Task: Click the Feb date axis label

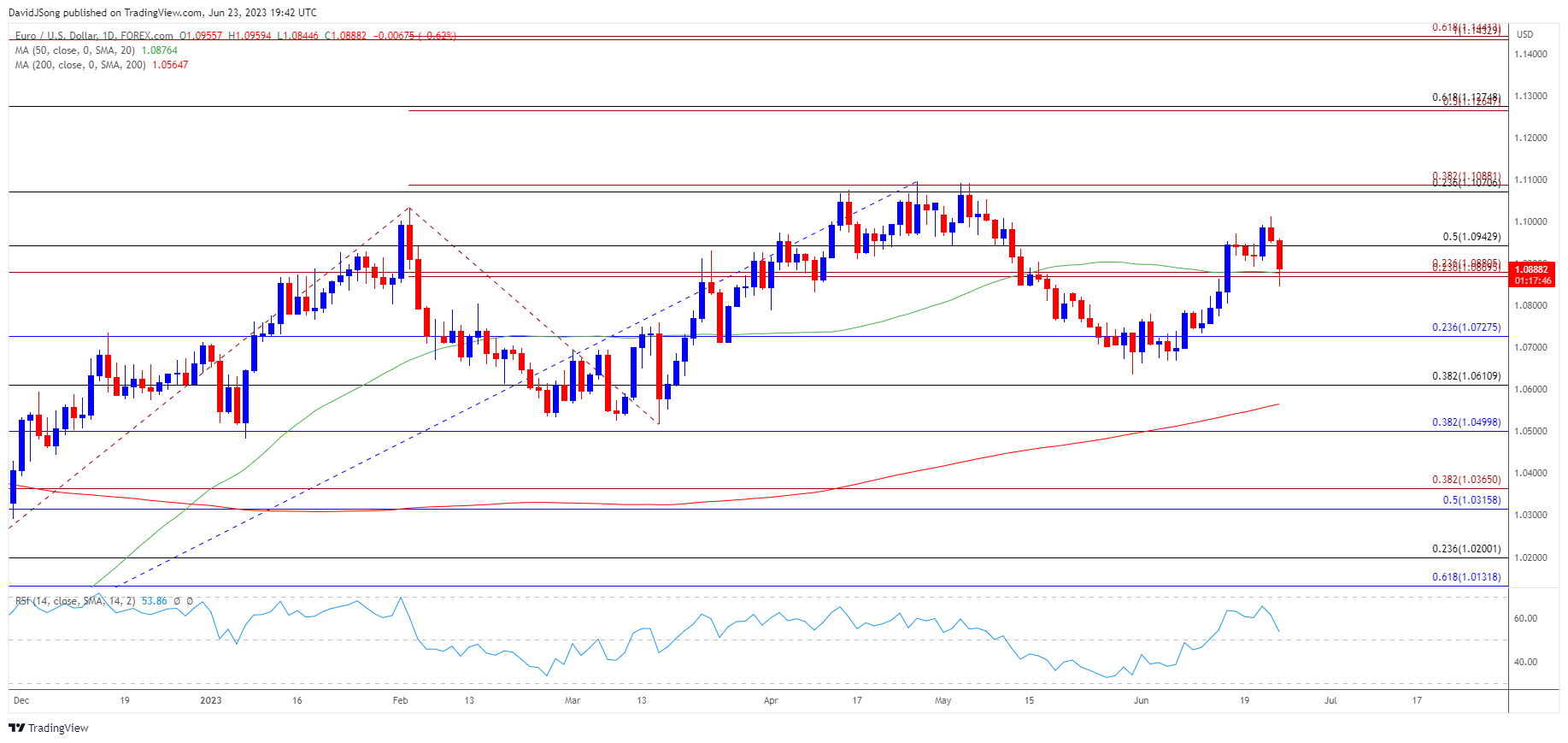Action: 400,700
